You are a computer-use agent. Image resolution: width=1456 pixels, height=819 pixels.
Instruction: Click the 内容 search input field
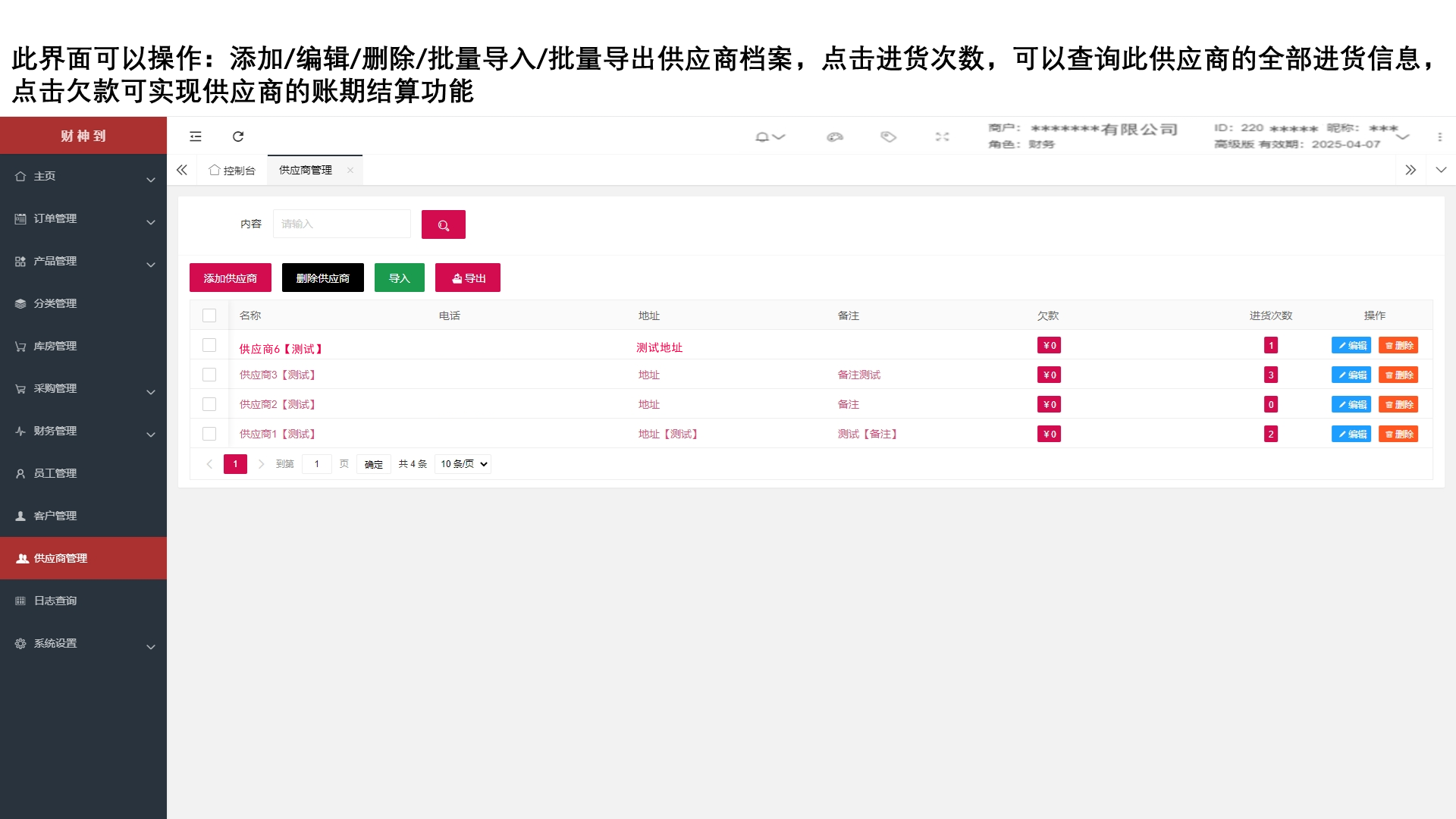pyautogui.click(x=341, y=224)
